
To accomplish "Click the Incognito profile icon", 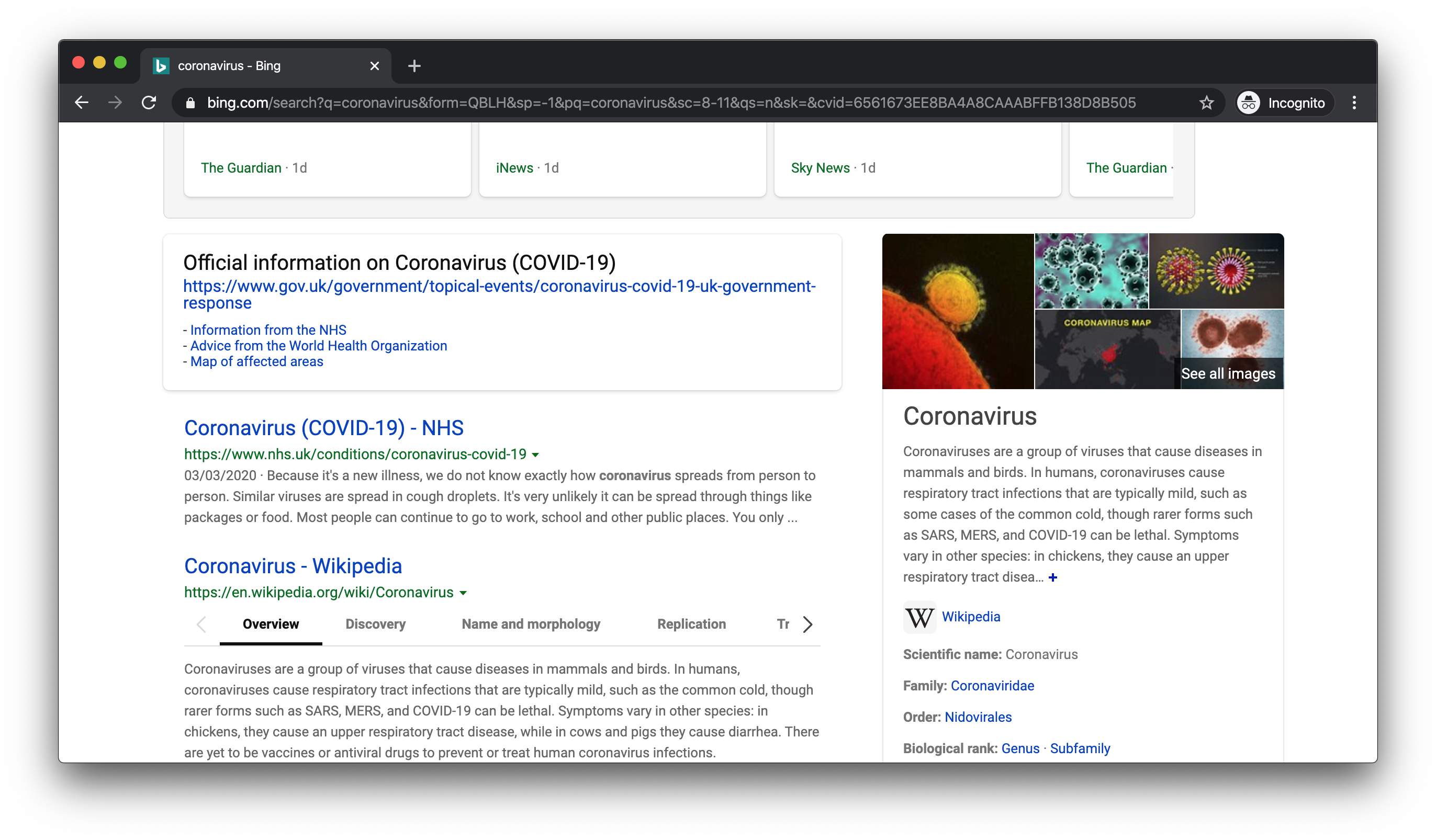I will (x=1248, y=103).
